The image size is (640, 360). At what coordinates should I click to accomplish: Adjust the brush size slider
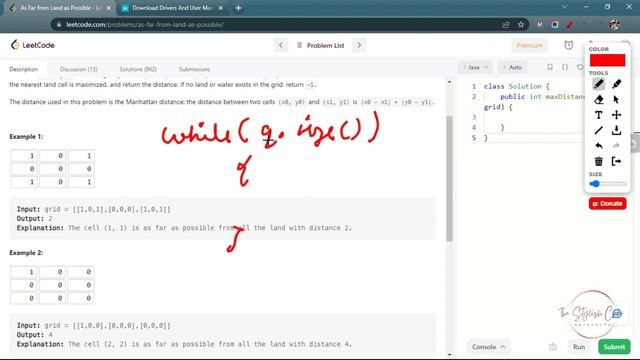[608, 184]
